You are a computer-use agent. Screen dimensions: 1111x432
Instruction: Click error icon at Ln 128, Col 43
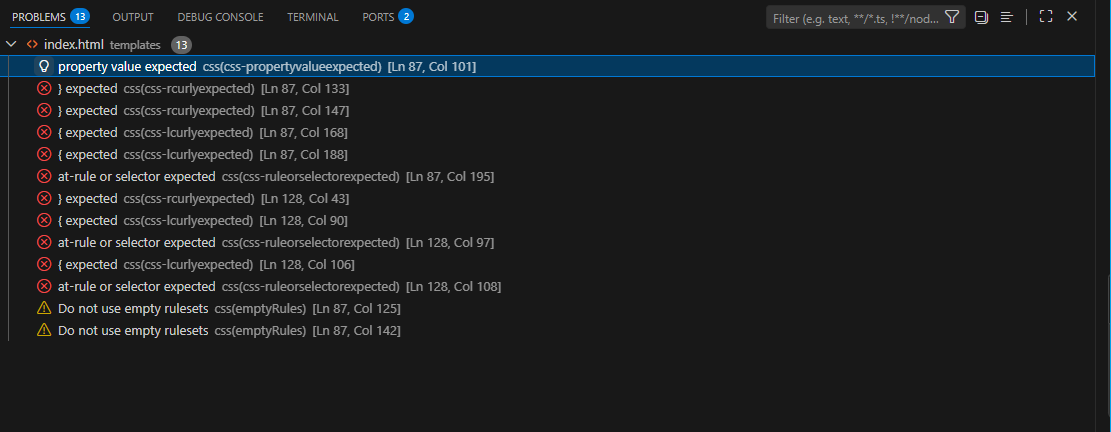[x=44, y=198]
